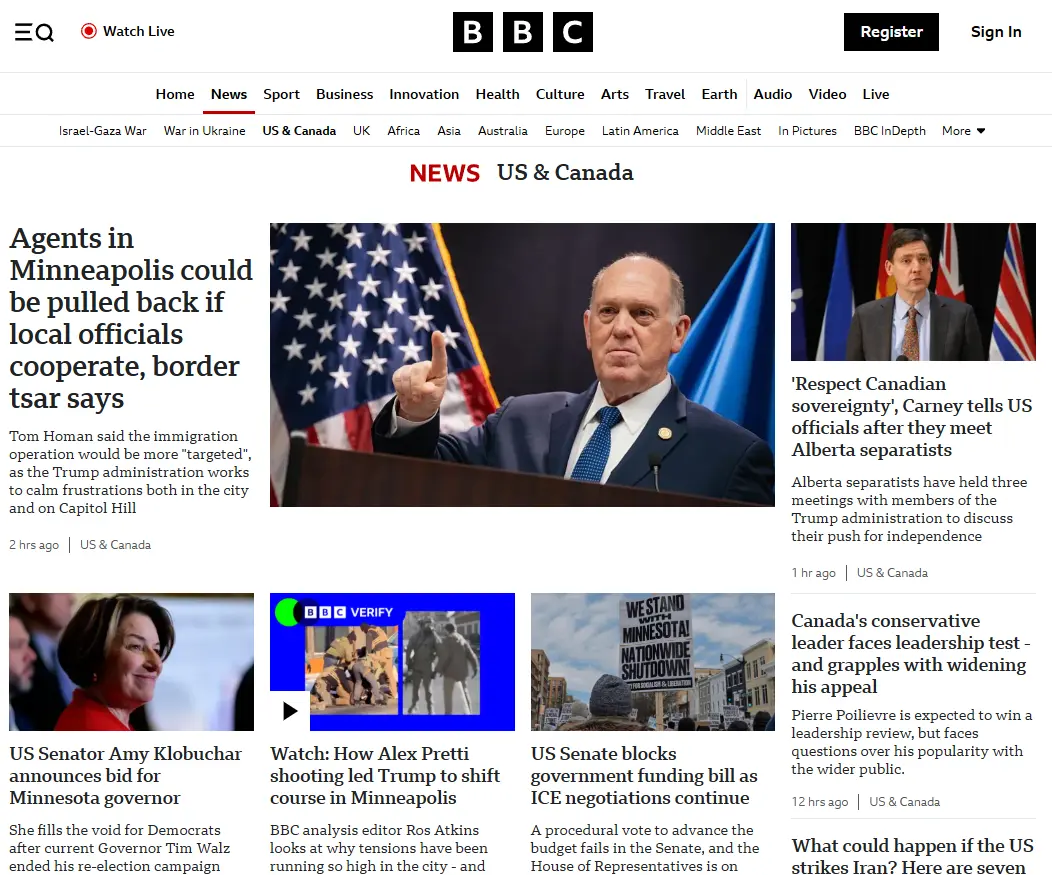Open the Innovation section
Image resolution: width=1052 pixels, height=875 pixels.
(x=424, y=94)
